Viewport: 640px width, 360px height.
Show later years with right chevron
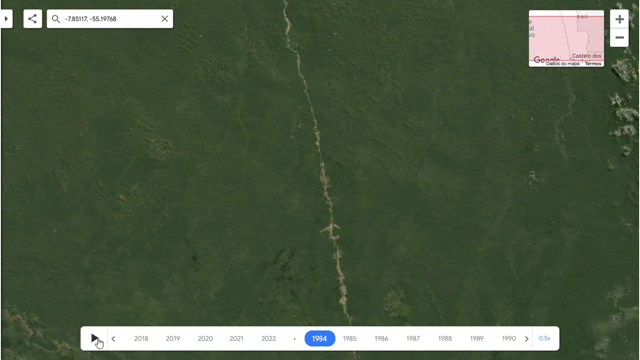[527, 338]
